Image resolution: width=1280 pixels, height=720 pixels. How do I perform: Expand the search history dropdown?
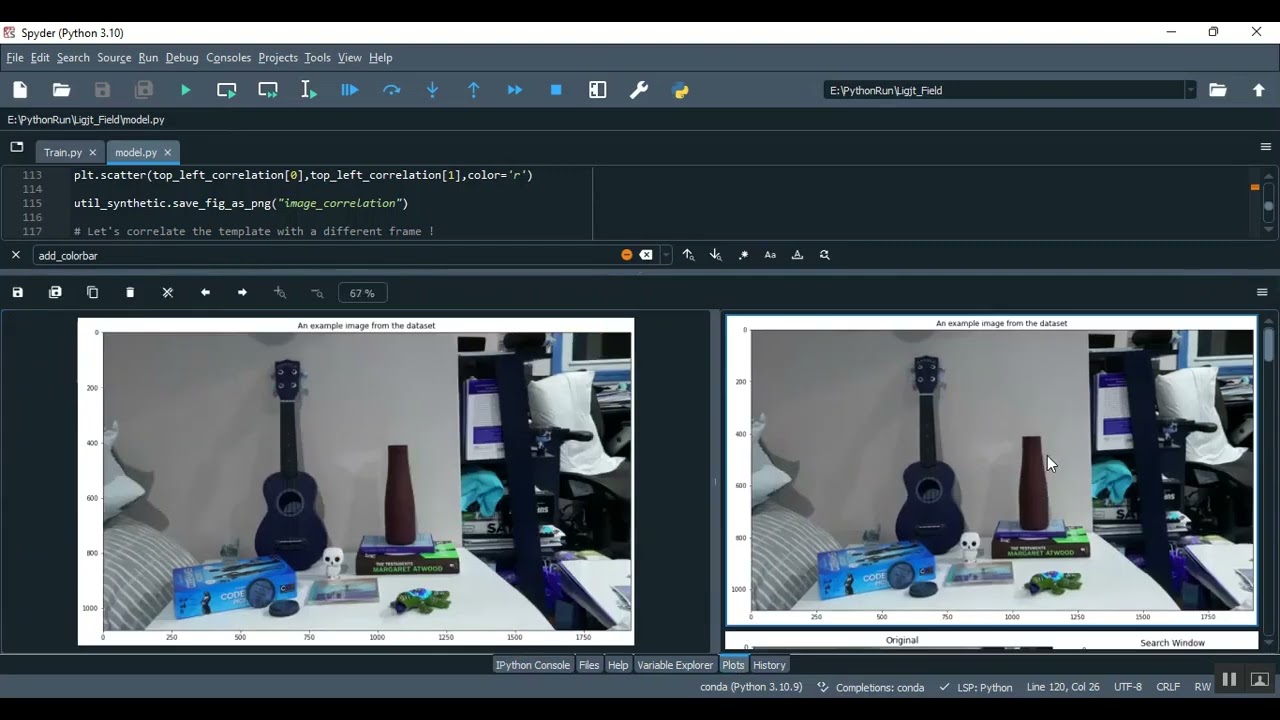(x=666, y=255)
